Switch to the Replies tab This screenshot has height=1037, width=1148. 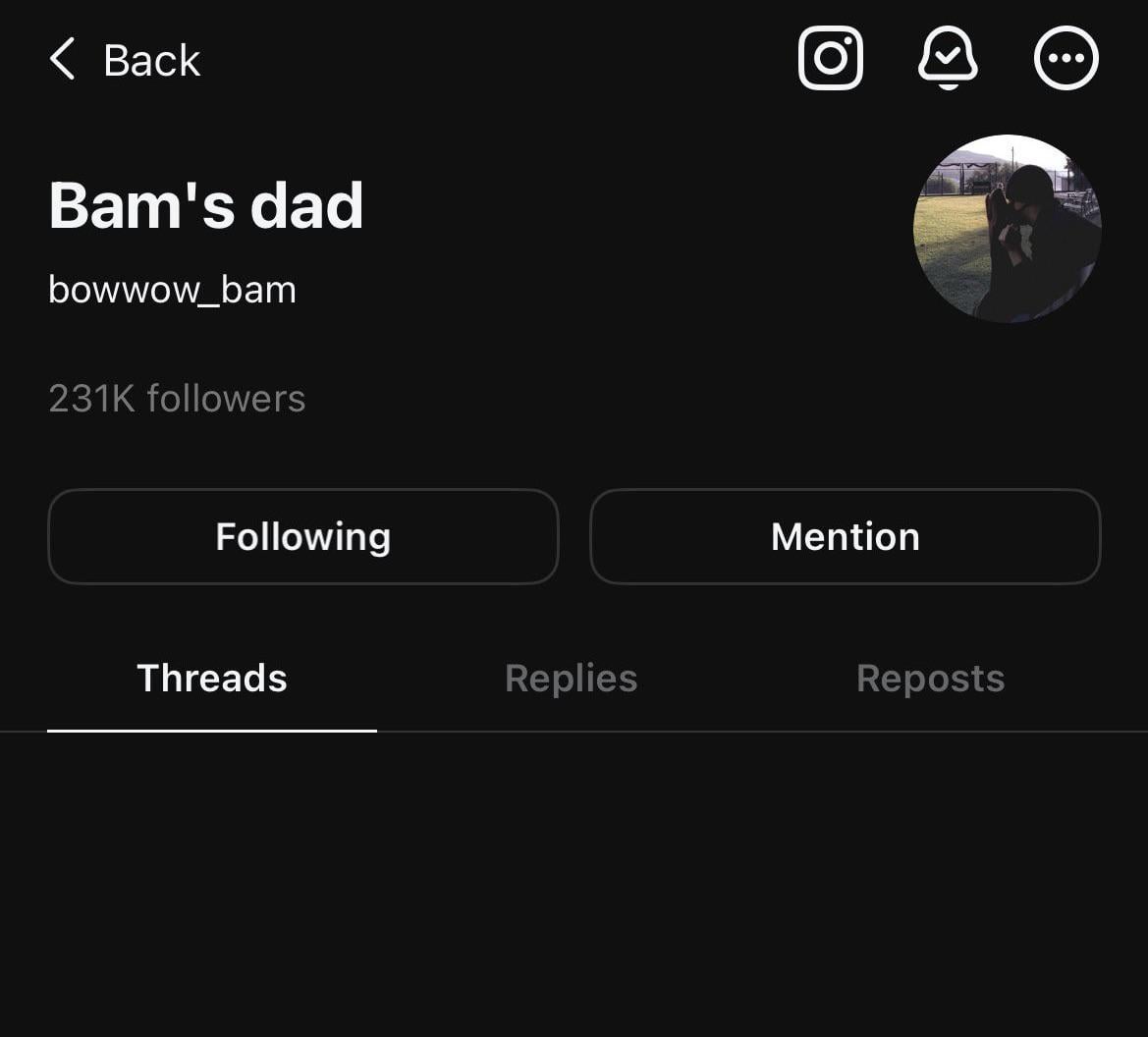tap(570, 678)
